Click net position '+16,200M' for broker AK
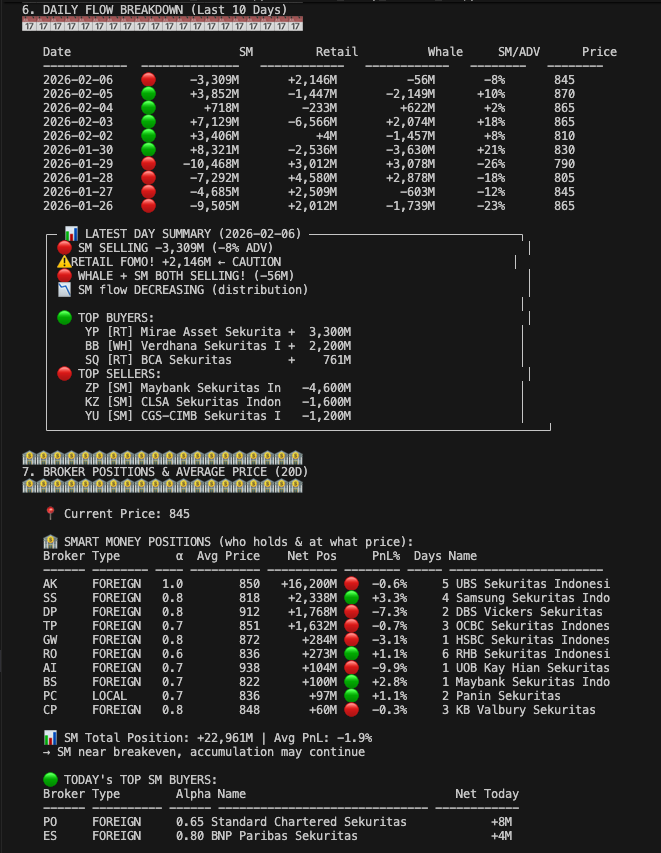The width and height of the screenshot is (661, 853). [x=308, y=584]
